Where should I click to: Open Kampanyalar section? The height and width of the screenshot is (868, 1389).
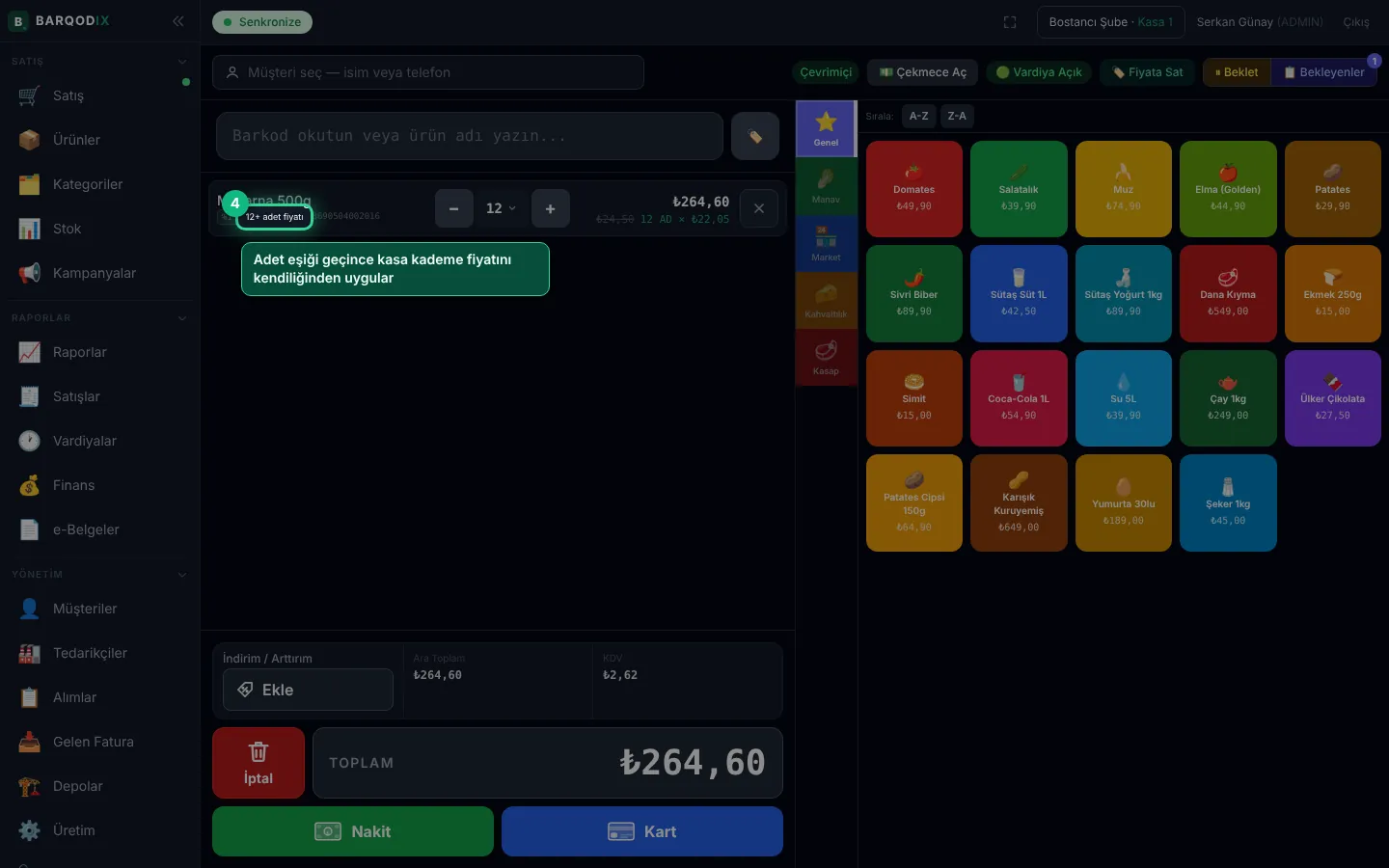(100, 273)
